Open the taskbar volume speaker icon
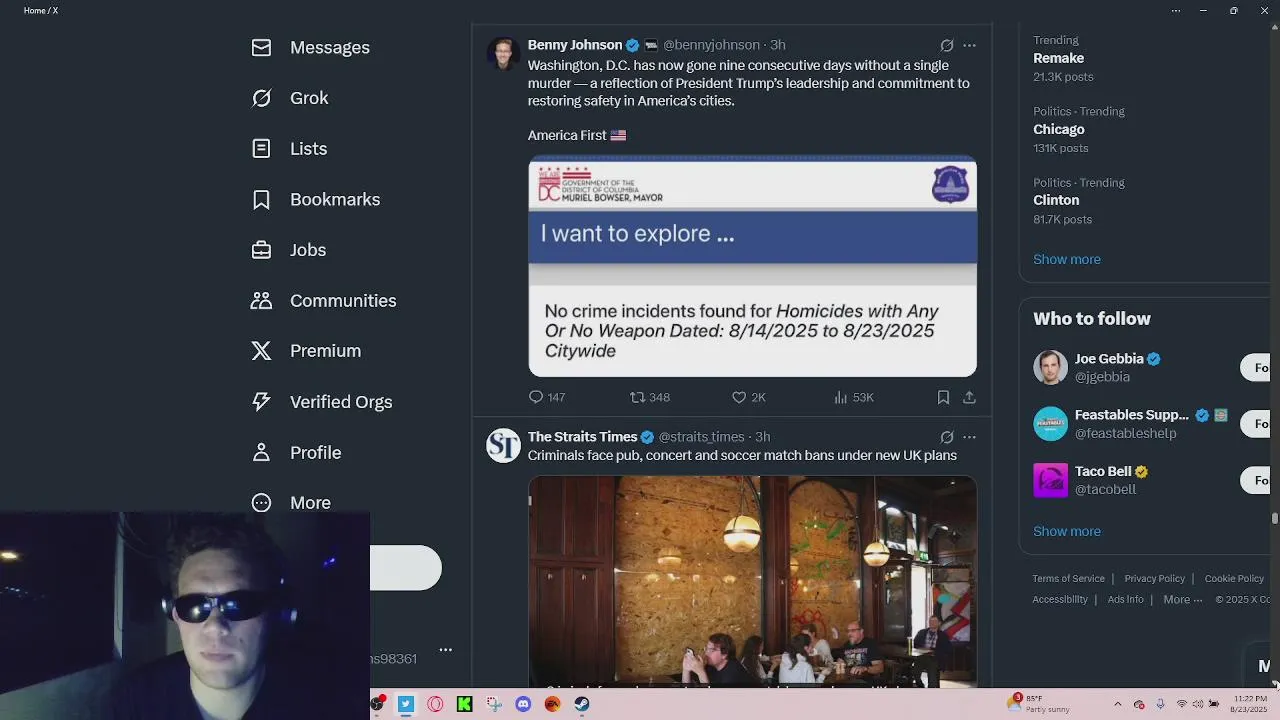This screenshot has width=1280, height=720. [1198, 704]
